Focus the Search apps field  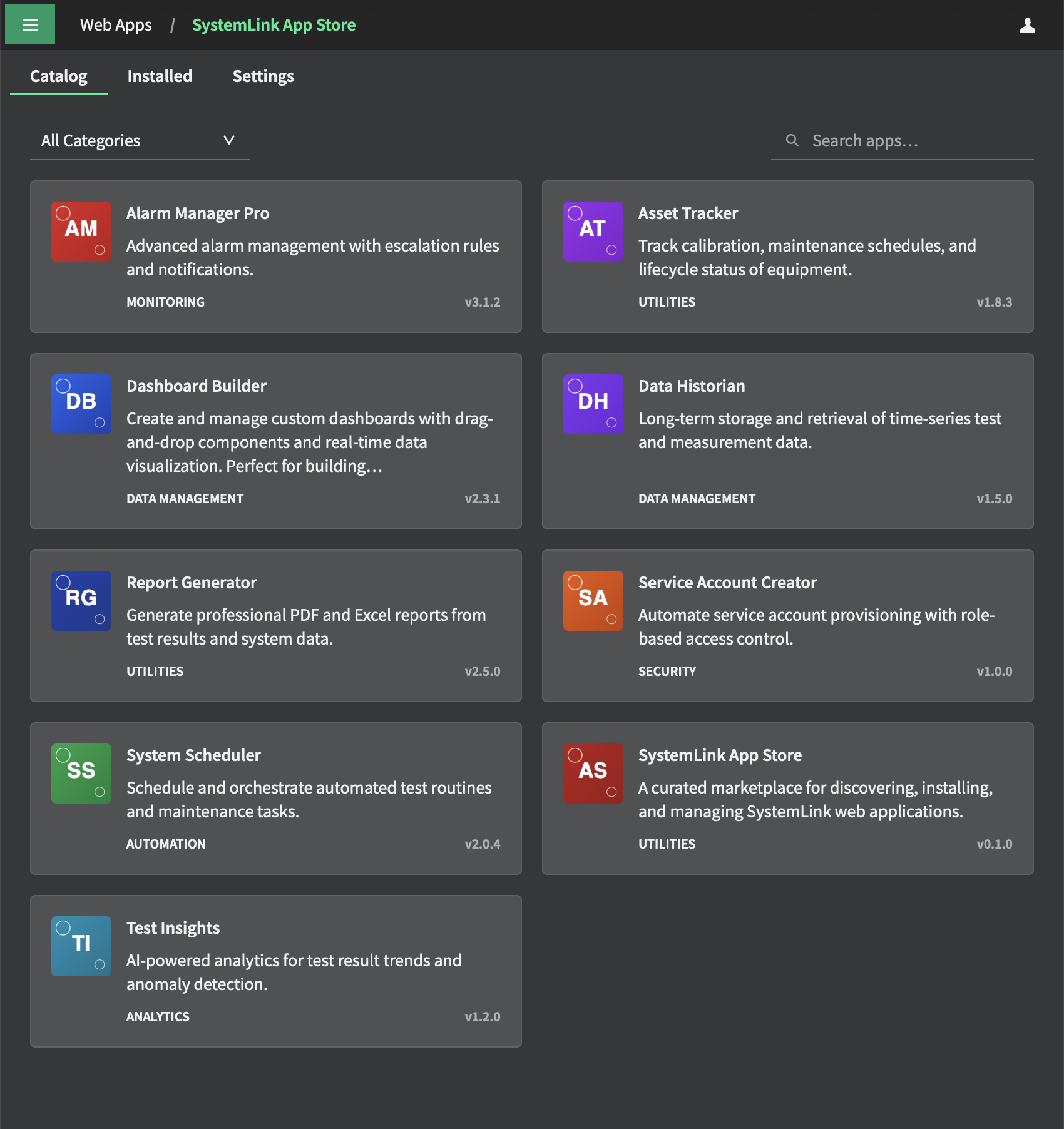click(x=903, y=141)
